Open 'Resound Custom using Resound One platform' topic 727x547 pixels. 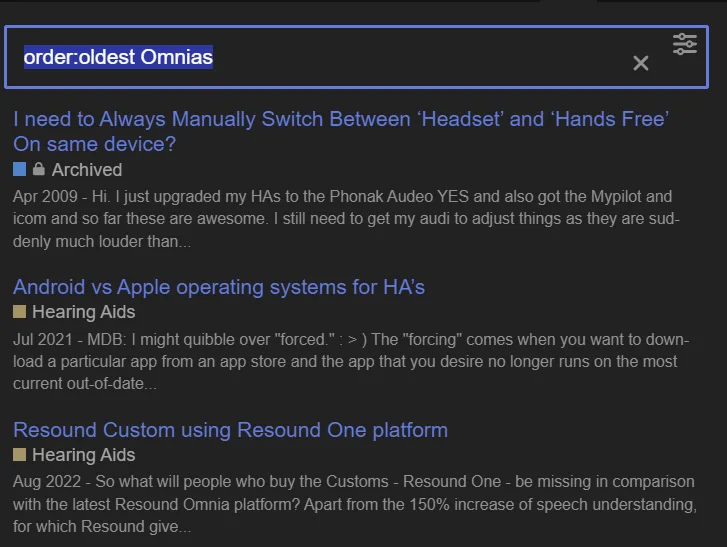pyautogui.click(x=230, y=430)
